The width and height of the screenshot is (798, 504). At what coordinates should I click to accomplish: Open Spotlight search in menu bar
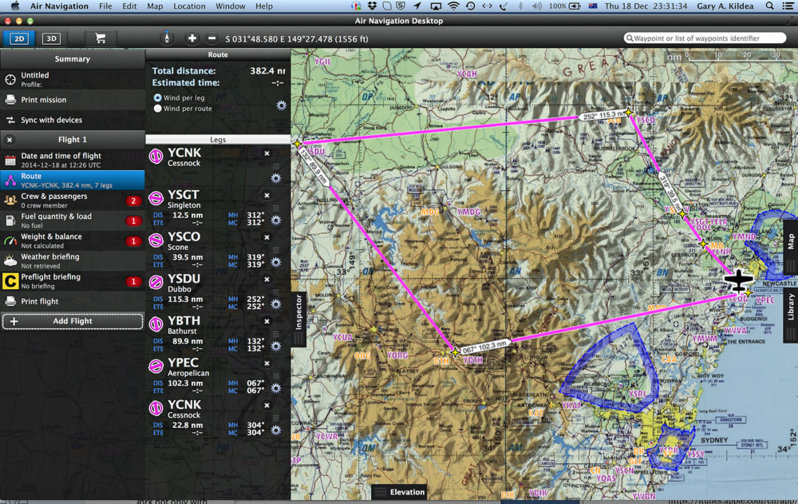(770, 6)
